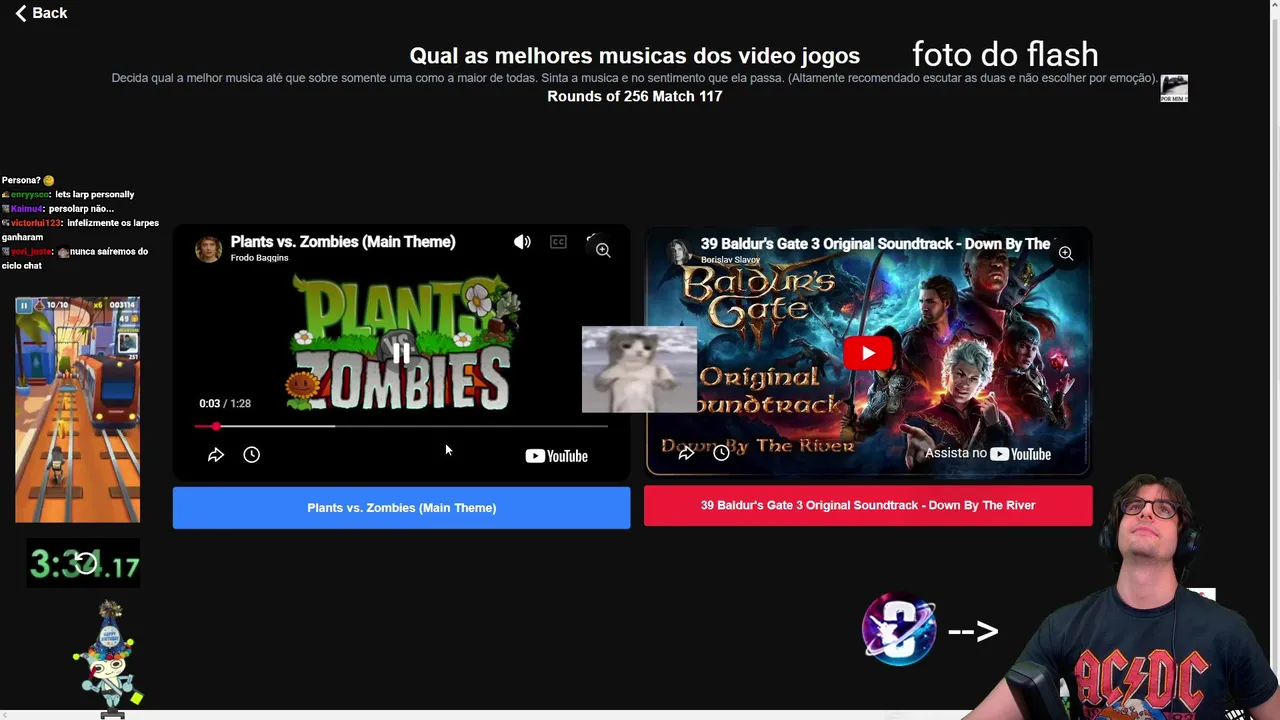The image size is (1280, 720).
Task: Zoom the Baldur's Gate video with magnifier icon
Action: coord(1066,254)
